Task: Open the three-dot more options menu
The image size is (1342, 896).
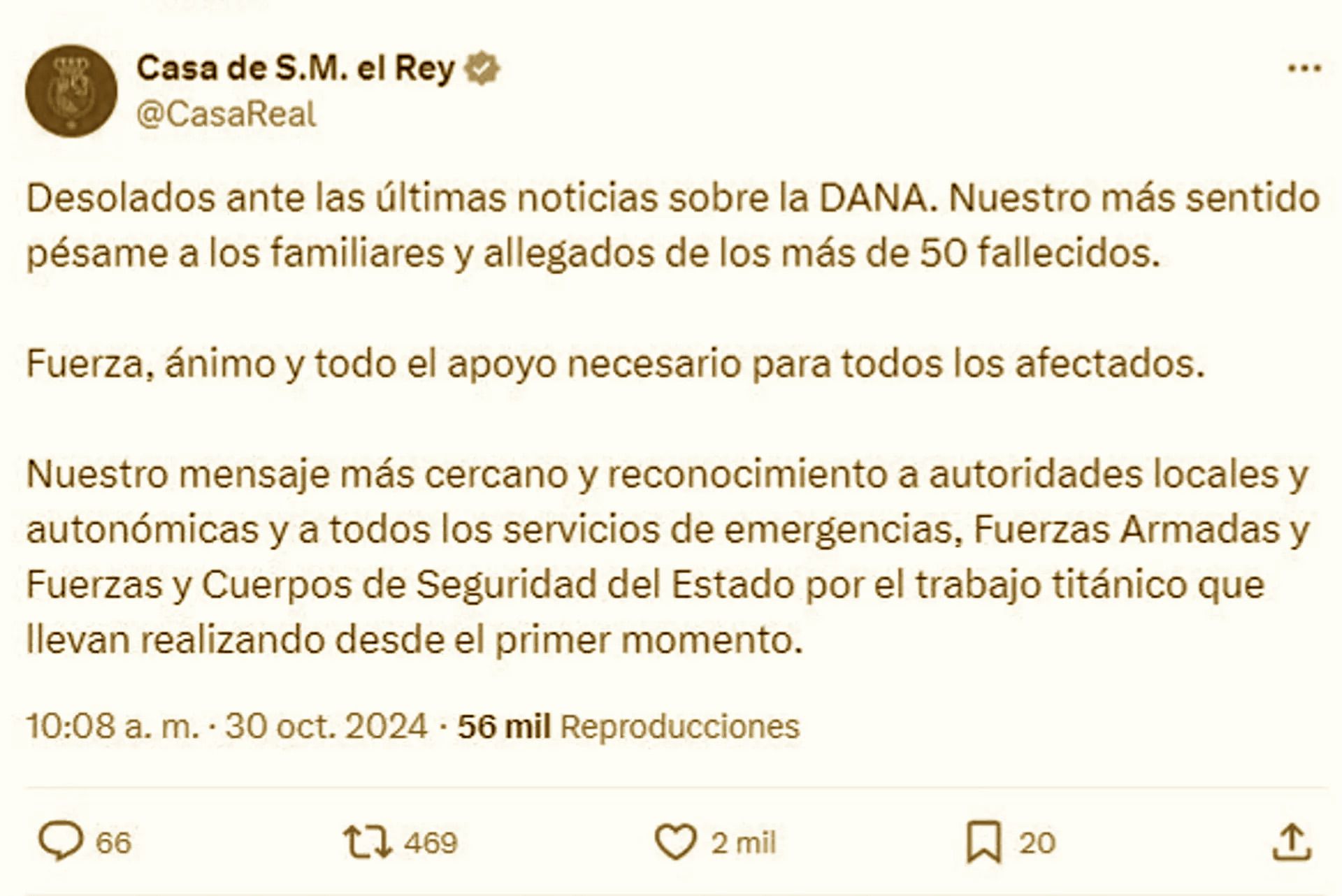Action: coord(1304,68)
